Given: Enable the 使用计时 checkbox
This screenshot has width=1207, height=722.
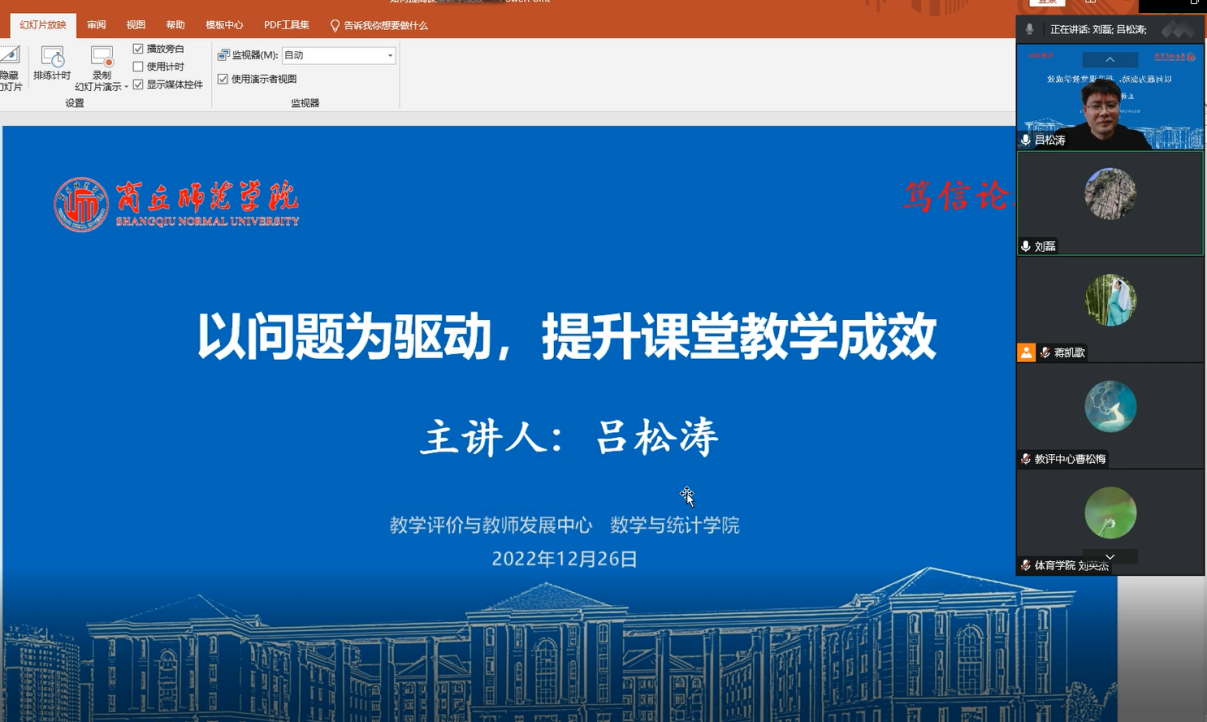Looking at the screenshot, I should 139,67.
